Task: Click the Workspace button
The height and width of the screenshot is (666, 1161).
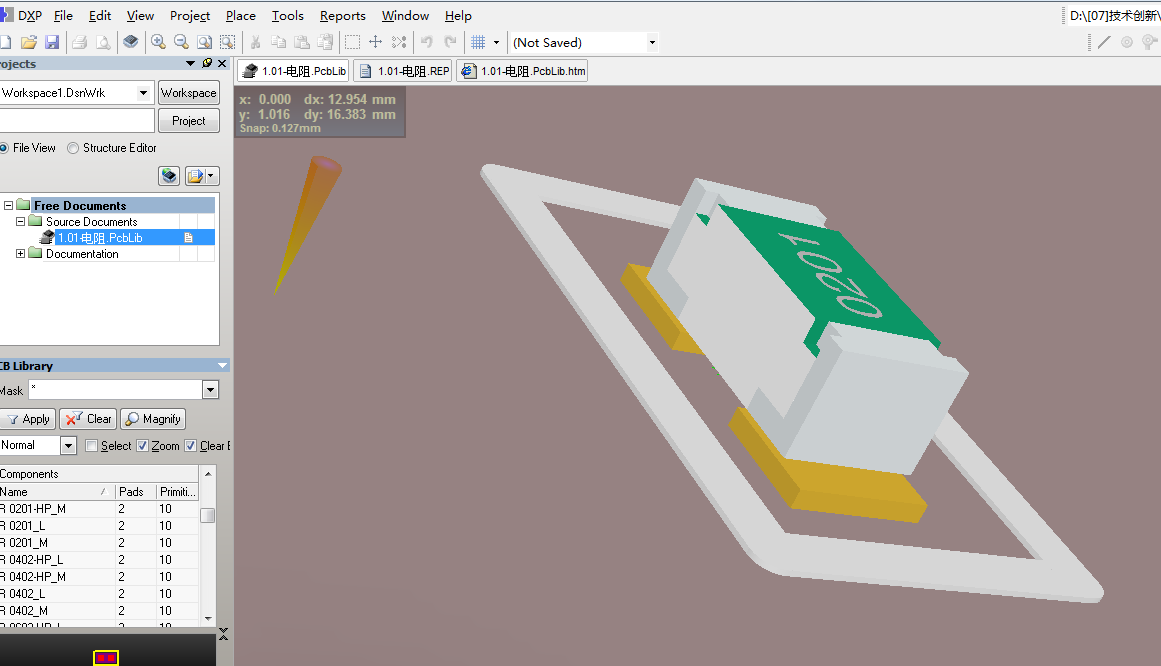Action: [189, 93]
